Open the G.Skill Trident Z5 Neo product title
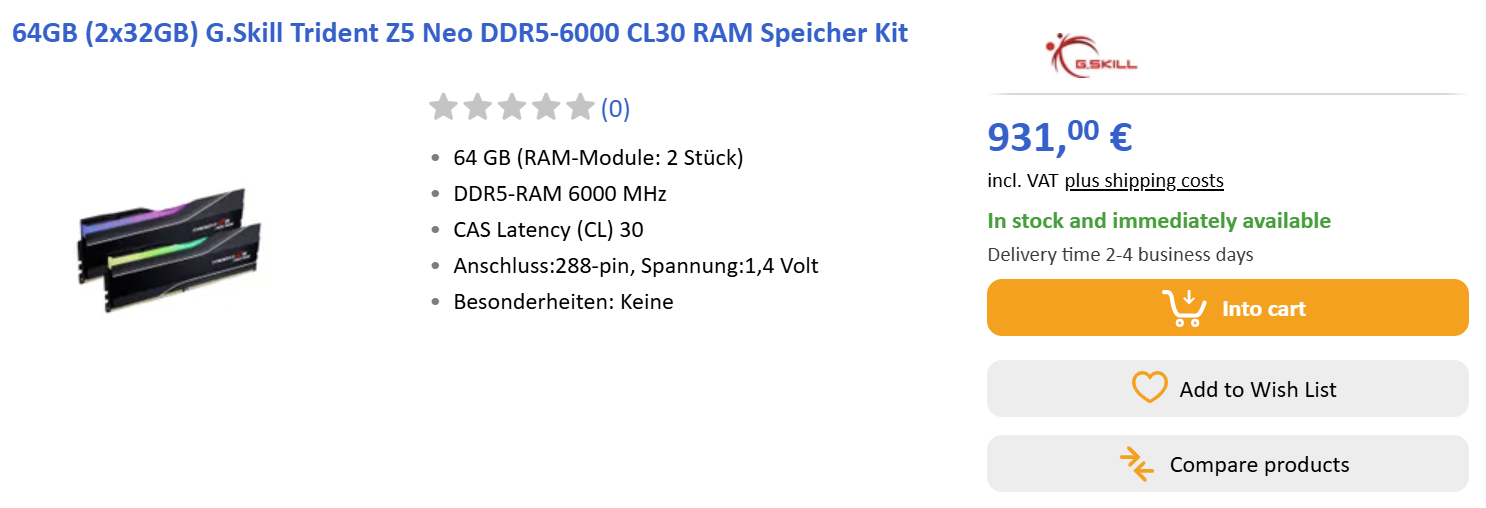 click(460, 33)
